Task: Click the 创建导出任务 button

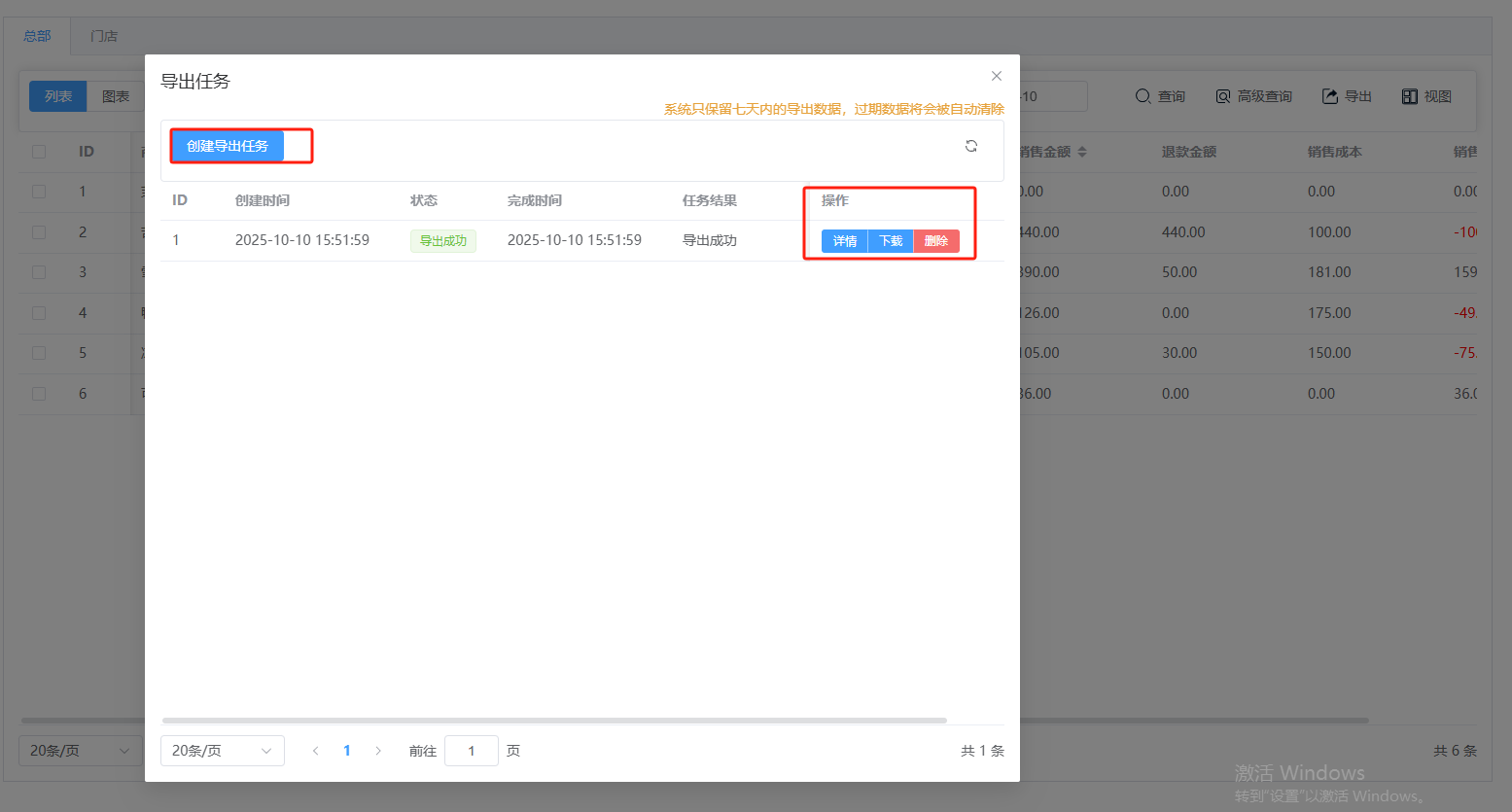Action: pos(228,146)
